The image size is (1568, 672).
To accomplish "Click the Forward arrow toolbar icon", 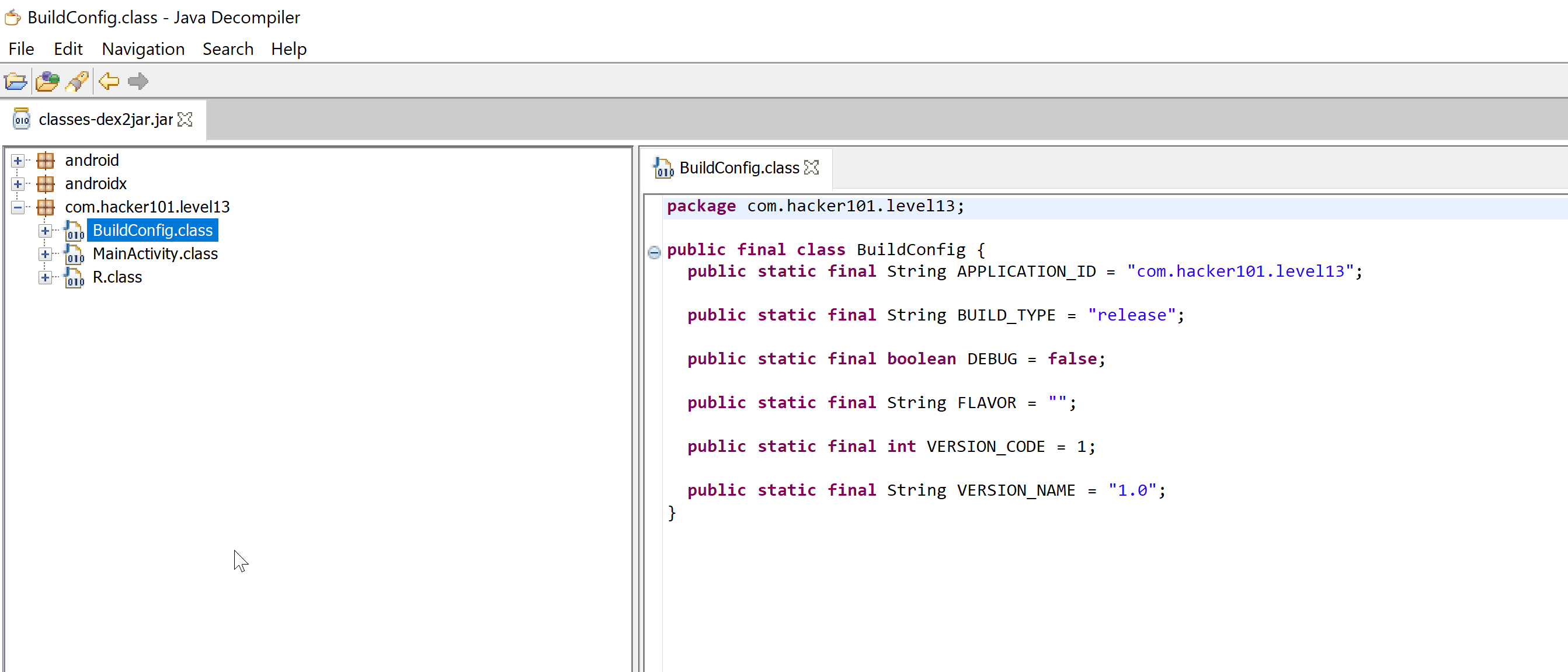I will click(138, 81).
